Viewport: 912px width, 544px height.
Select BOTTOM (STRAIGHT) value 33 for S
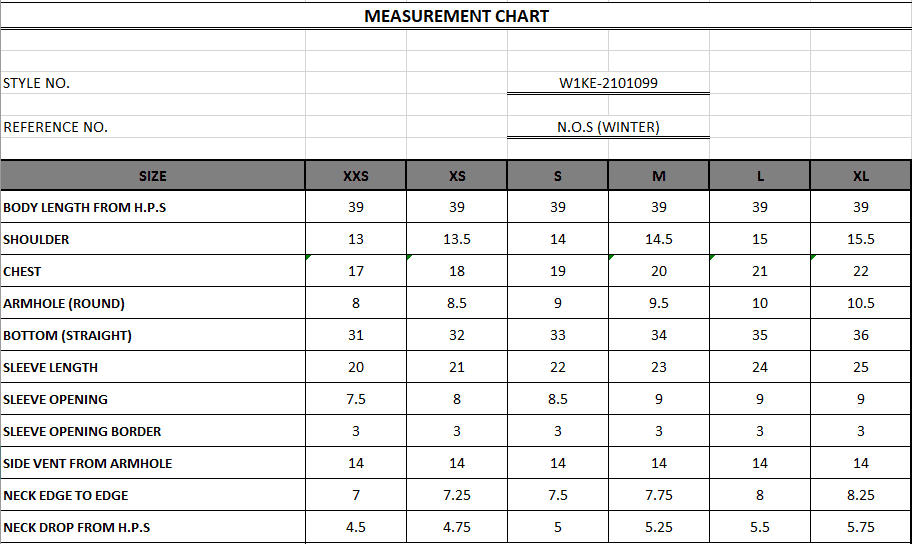click(x=558, y=336)
